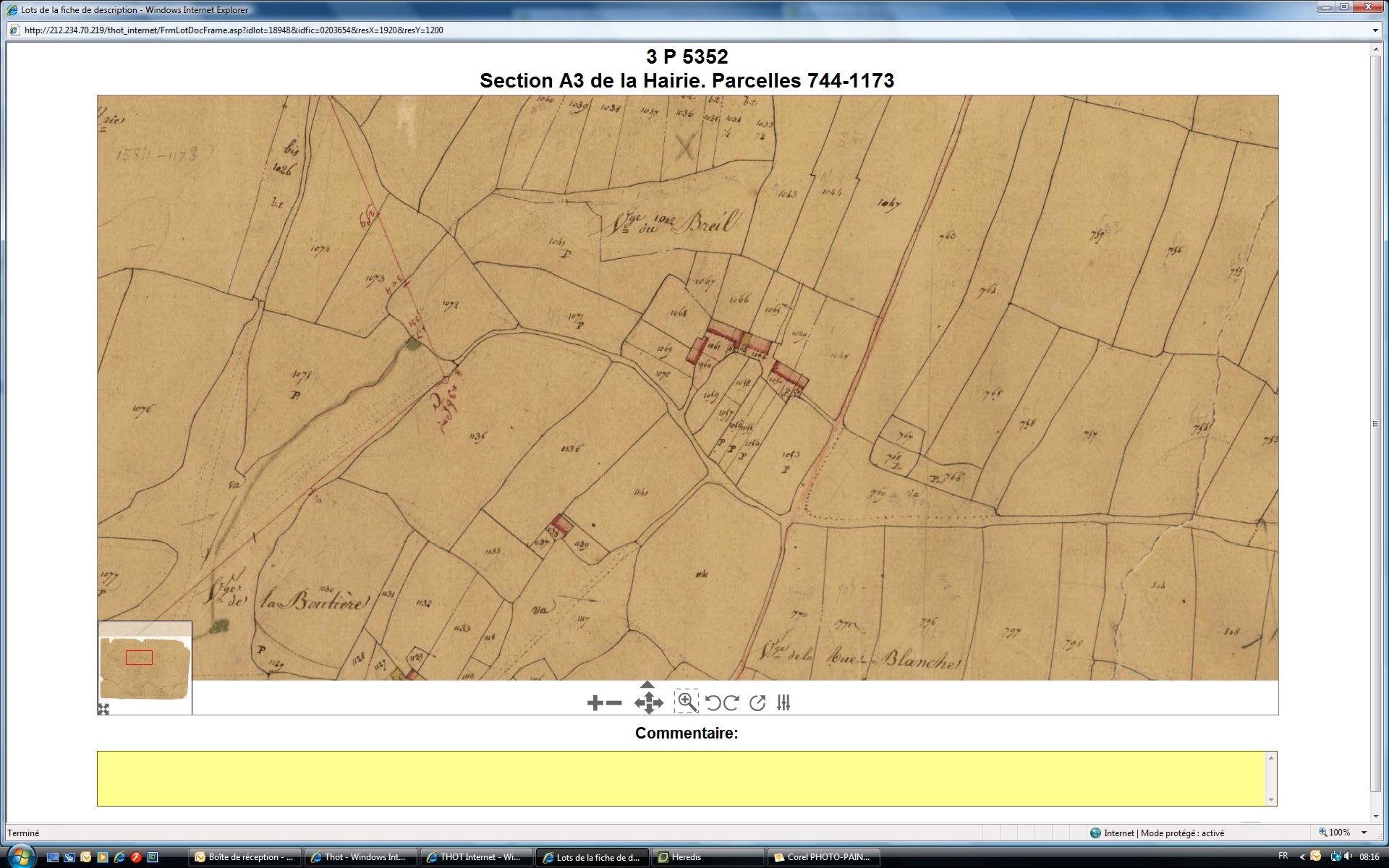
Task: Rotate map counterclockwise
Action: click(x=713, y=703)
